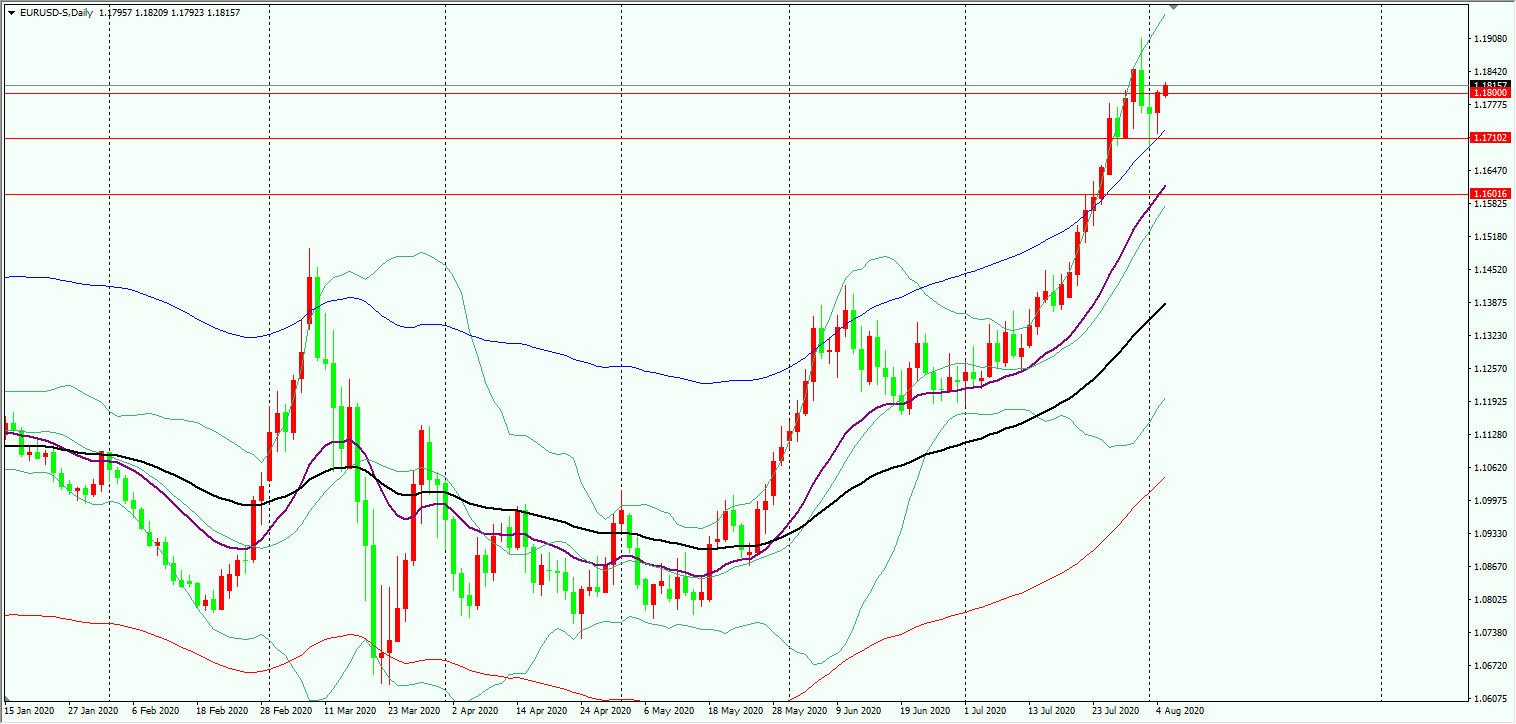Click the OHLC value 1.18209
Screen dimensions: 1516x724
tap(154, 13)
